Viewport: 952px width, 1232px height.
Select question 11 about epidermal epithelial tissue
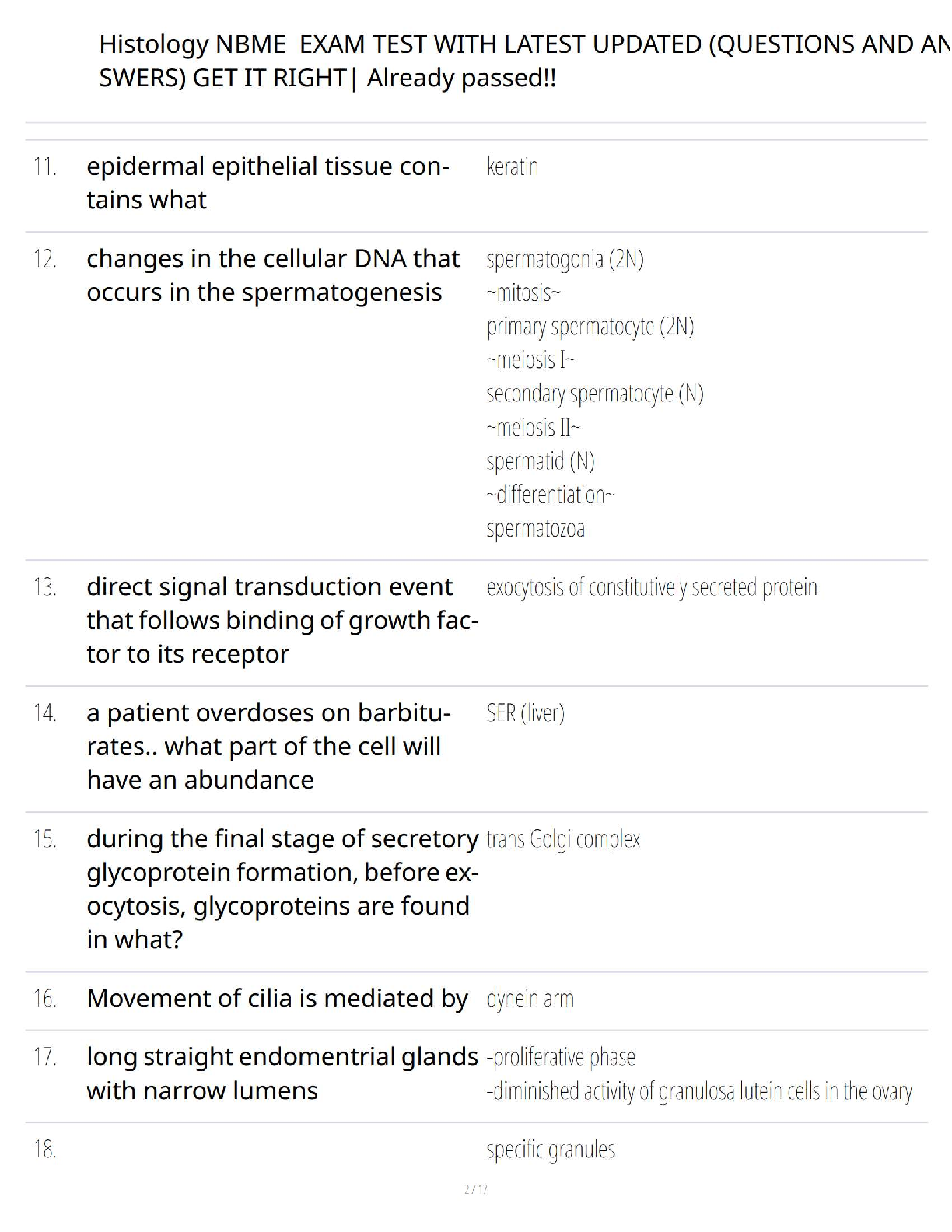click(268, 183)
